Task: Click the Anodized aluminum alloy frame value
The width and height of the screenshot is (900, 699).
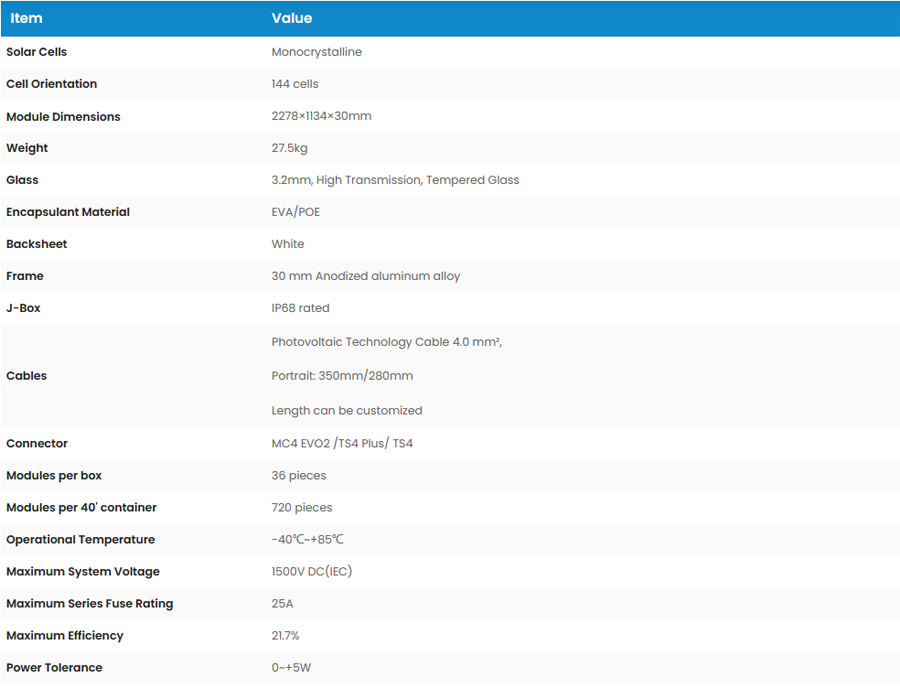Action: click(366, 276)
